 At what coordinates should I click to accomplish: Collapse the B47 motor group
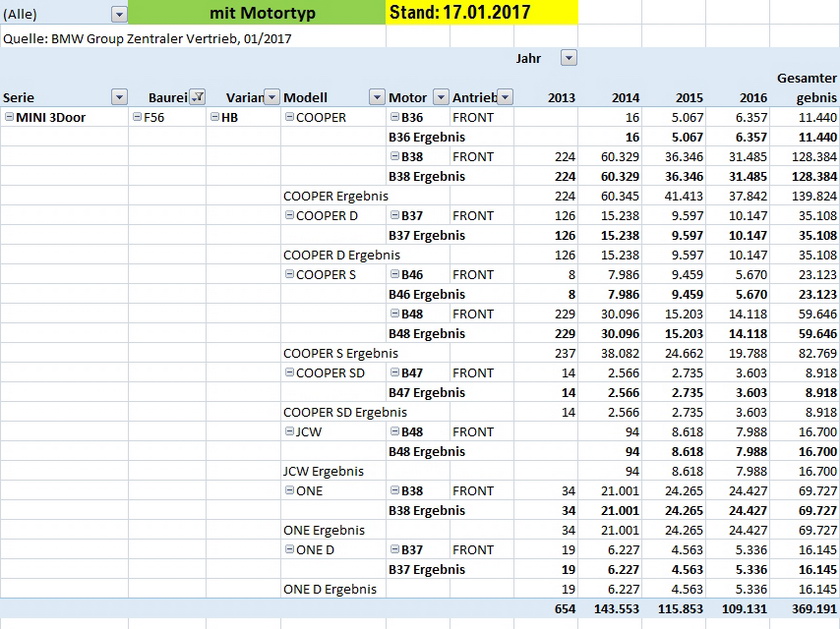click(395, 372)
